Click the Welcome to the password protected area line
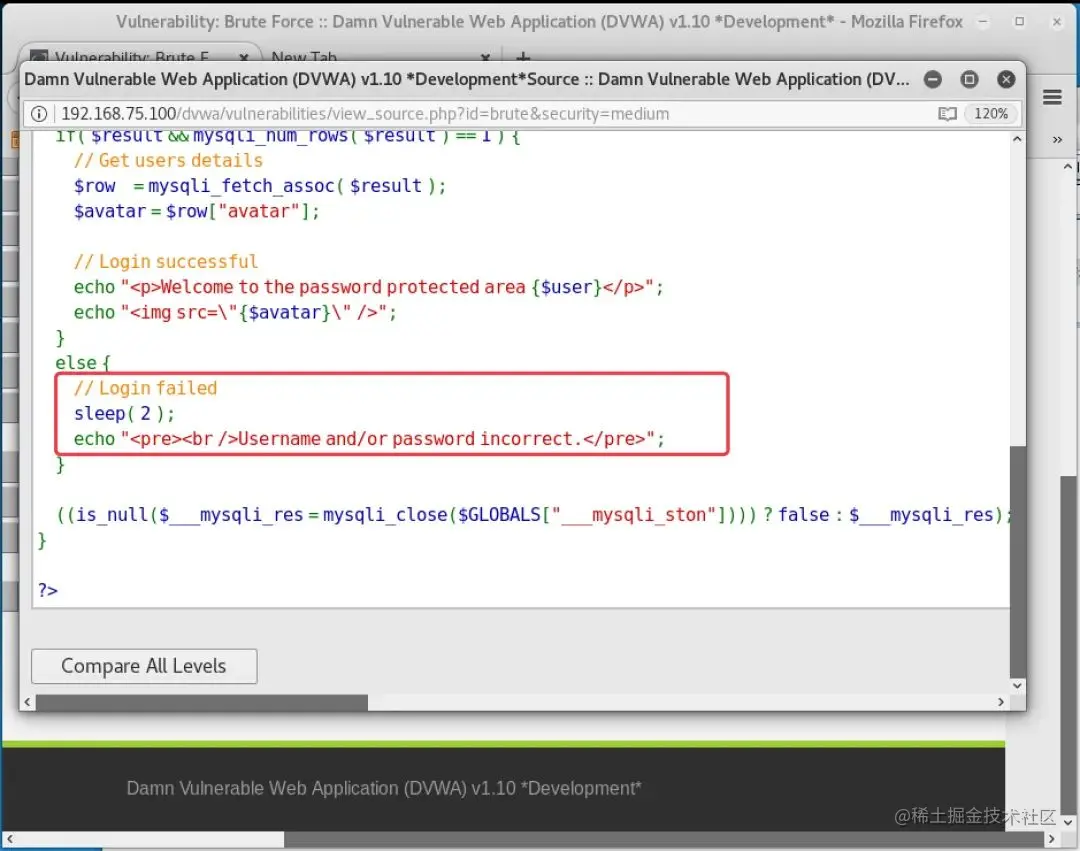 point(368,287)
